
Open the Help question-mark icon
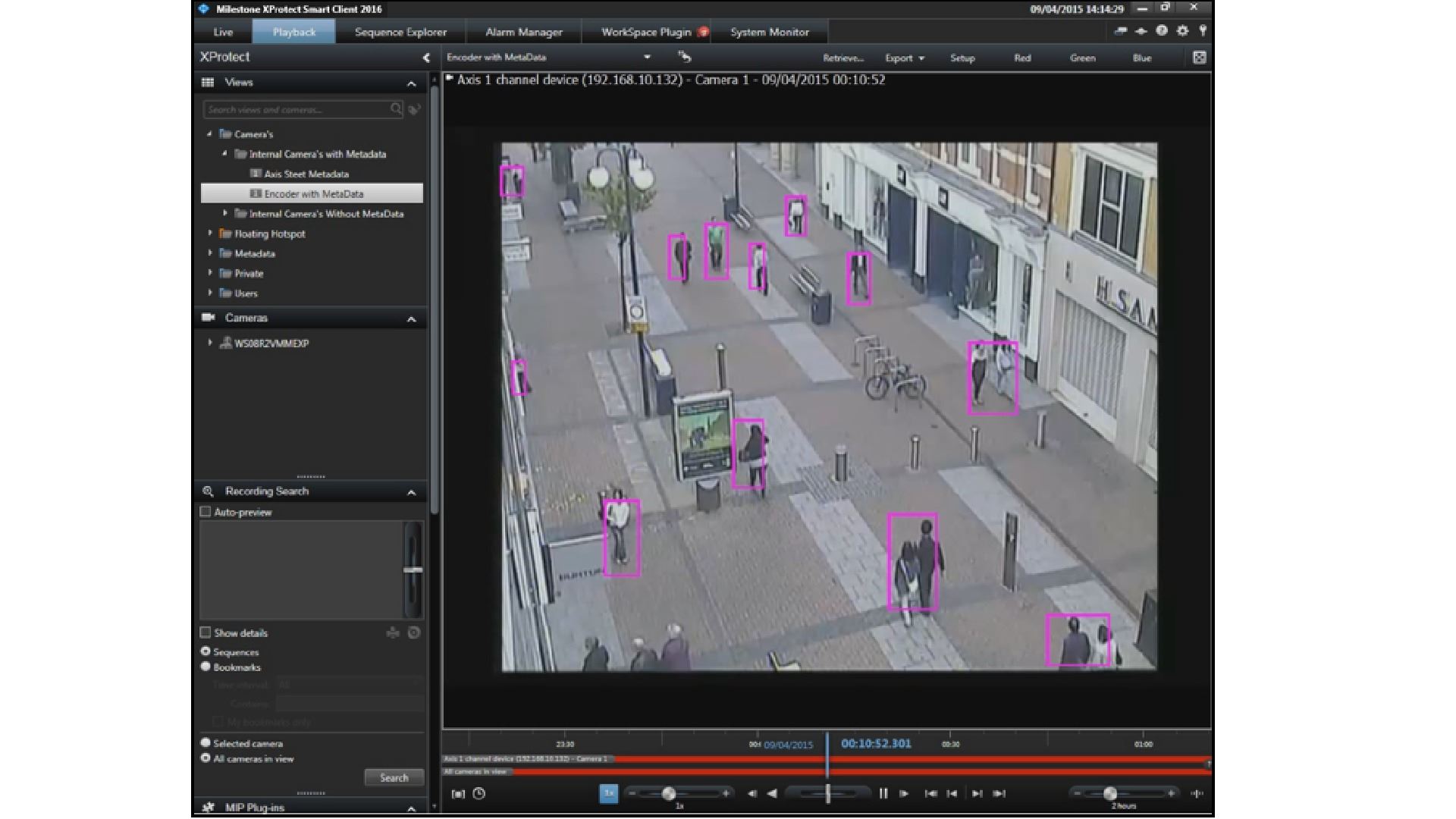click(1162, 31)
